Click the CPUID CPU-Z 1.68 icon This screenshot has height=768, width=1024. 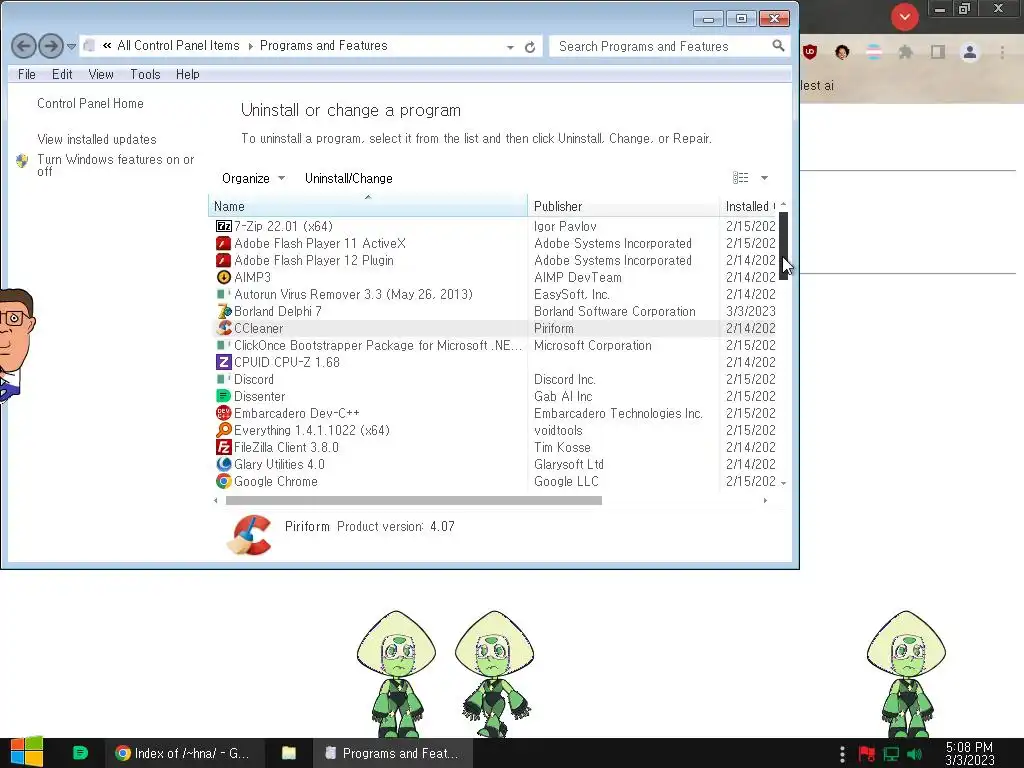click(223, 362)
